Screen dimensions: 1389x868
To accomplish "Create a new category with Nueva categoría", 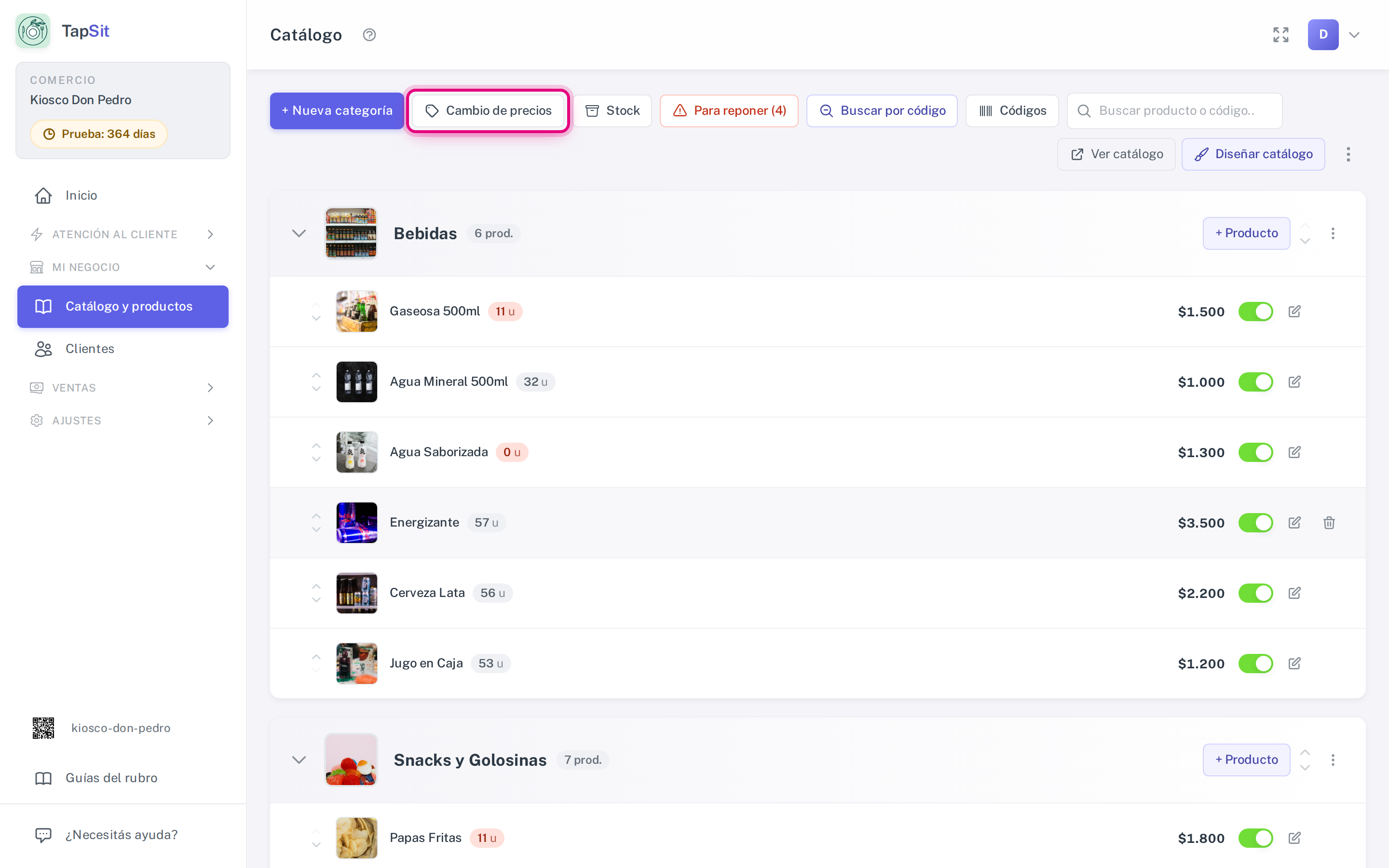I will [337, 111].
